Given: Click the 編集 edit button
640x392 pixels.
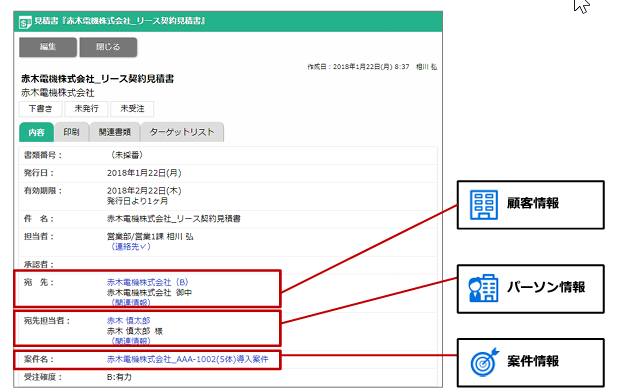Looking at the screenshot, I should [48, 47].
